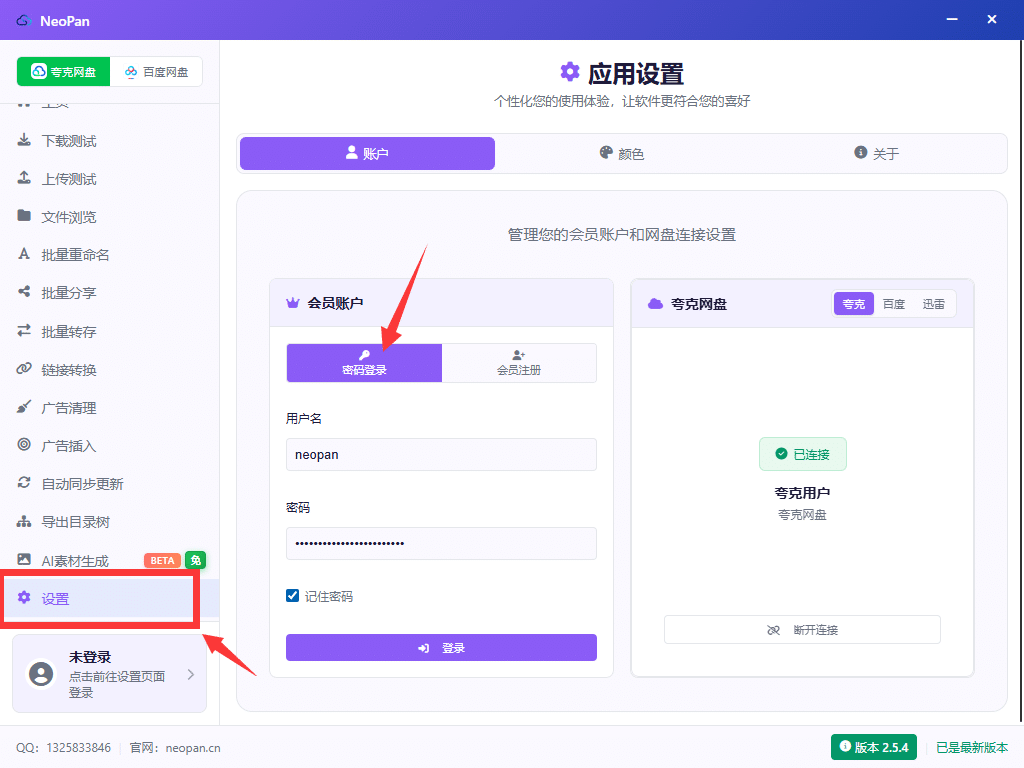Click the upload test icon in sidebar
The image size is (1024, 768).
pos(24,179)
